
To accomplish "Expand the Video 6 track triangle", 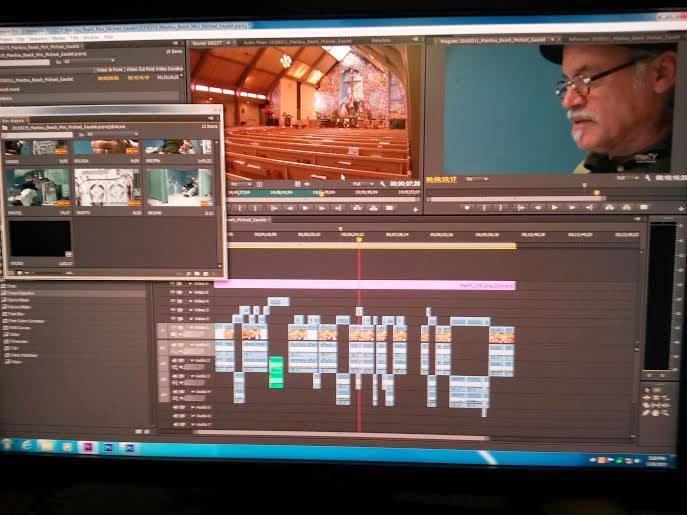I will (x=191, y=284).
